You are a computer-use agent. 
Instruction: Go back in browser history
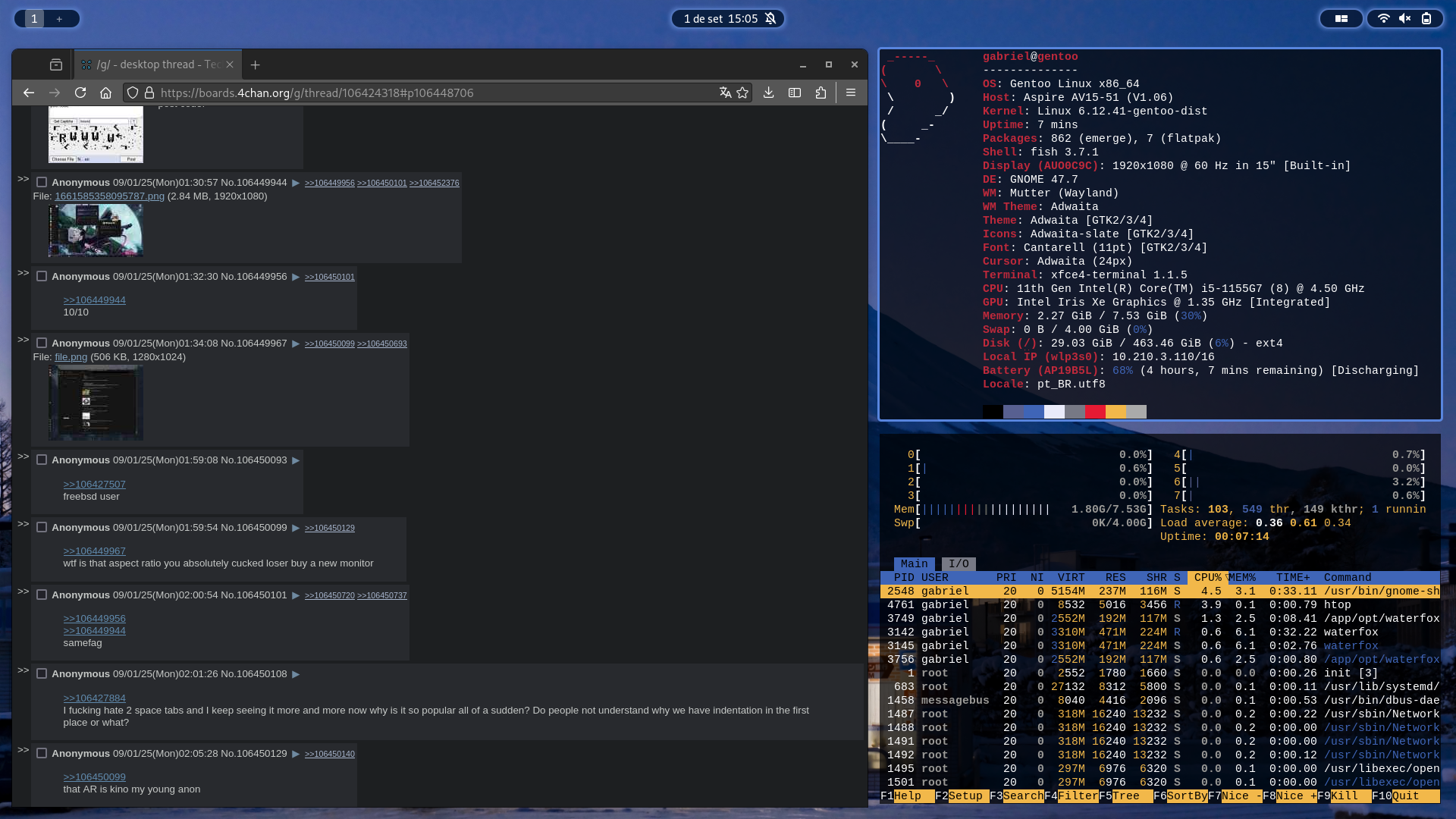pyautogui.click(x=29, y=93)
